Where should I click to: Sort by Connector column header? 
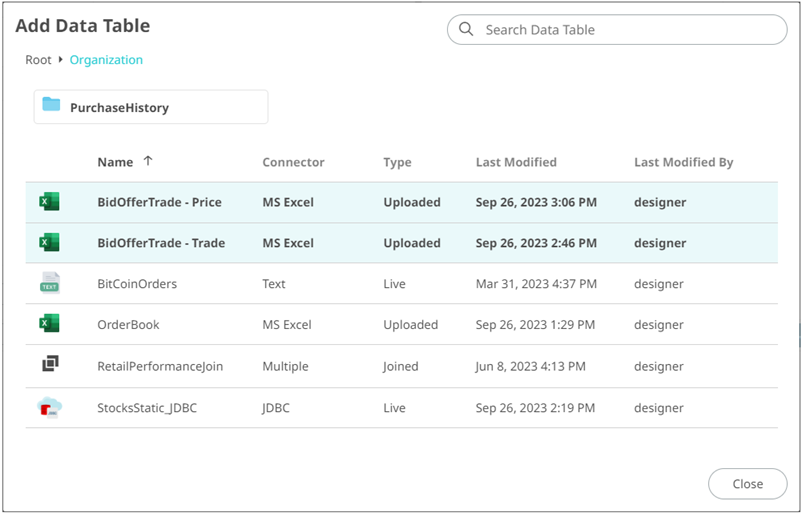(293, 162)
